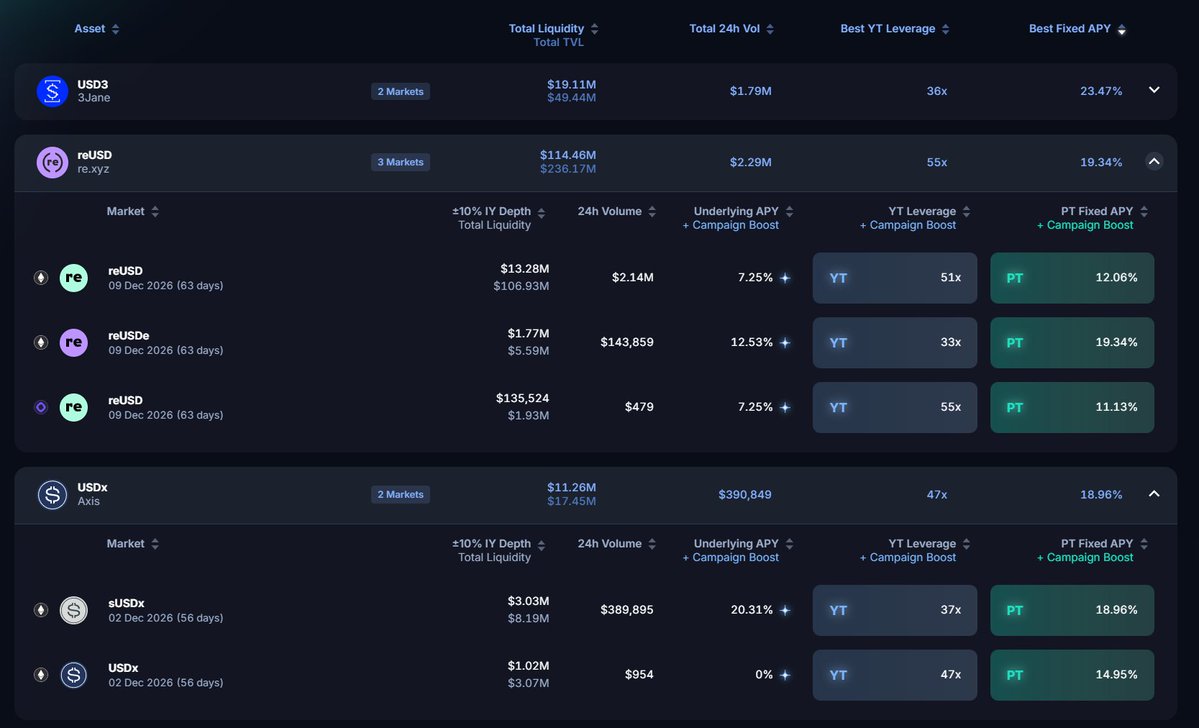
Task: Expand the USD3 asset row
Action: 1154,90
